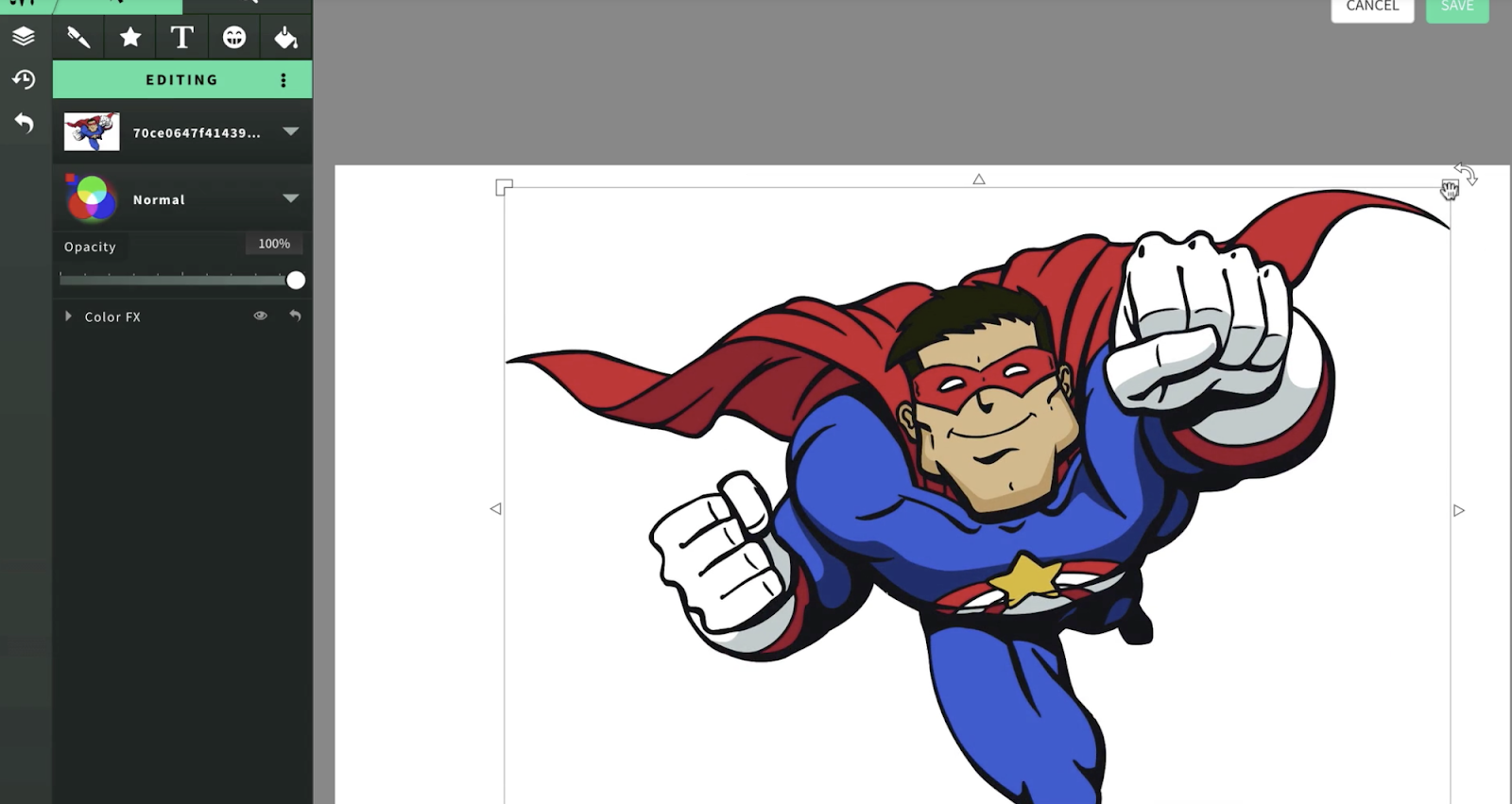Screen dimensions: 1512x804
Task: Click the superhero layer thumbnail
Action: pos(92,132)
